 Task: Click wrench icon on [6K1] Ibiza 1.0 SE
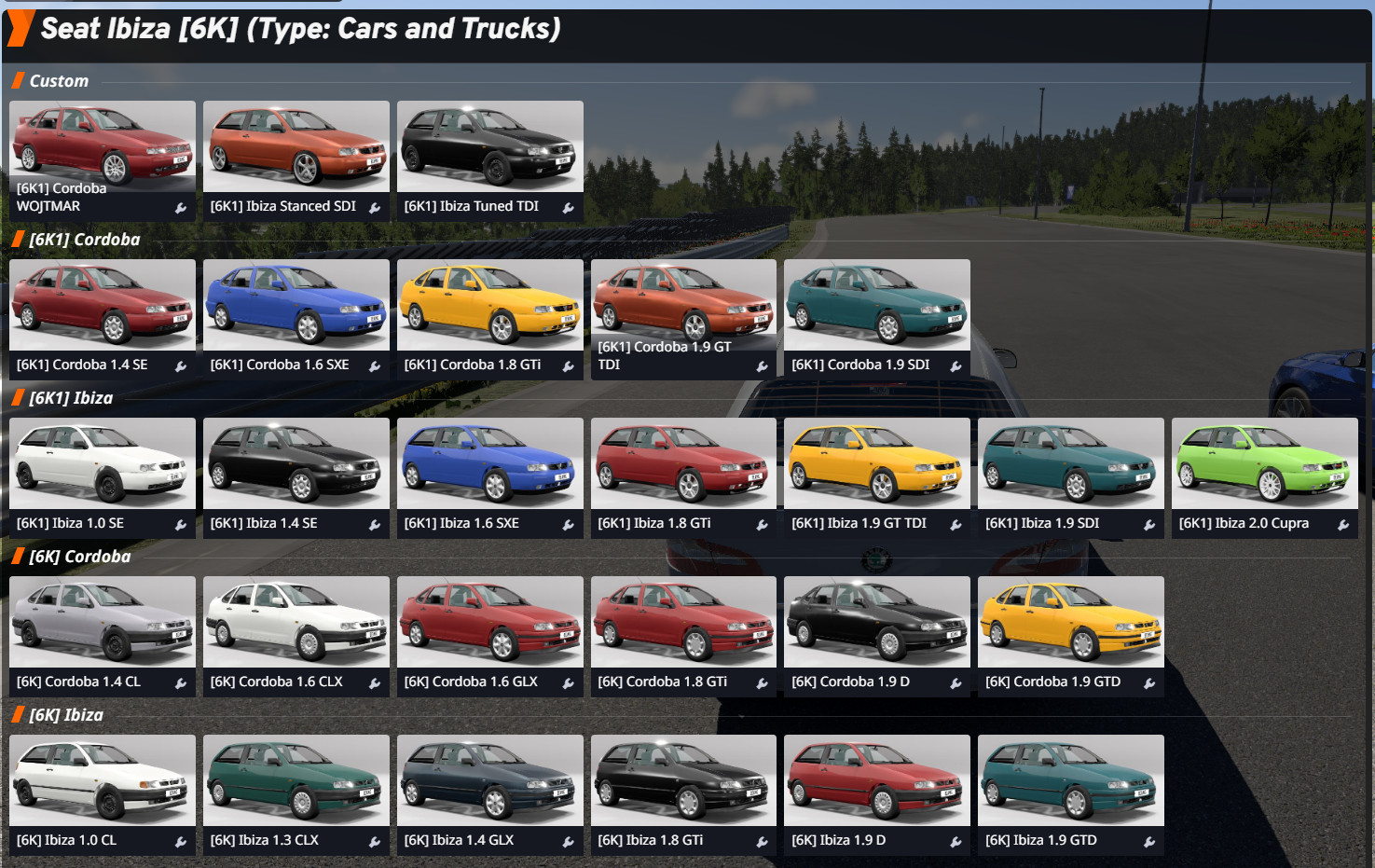click(x=181, y=525)
